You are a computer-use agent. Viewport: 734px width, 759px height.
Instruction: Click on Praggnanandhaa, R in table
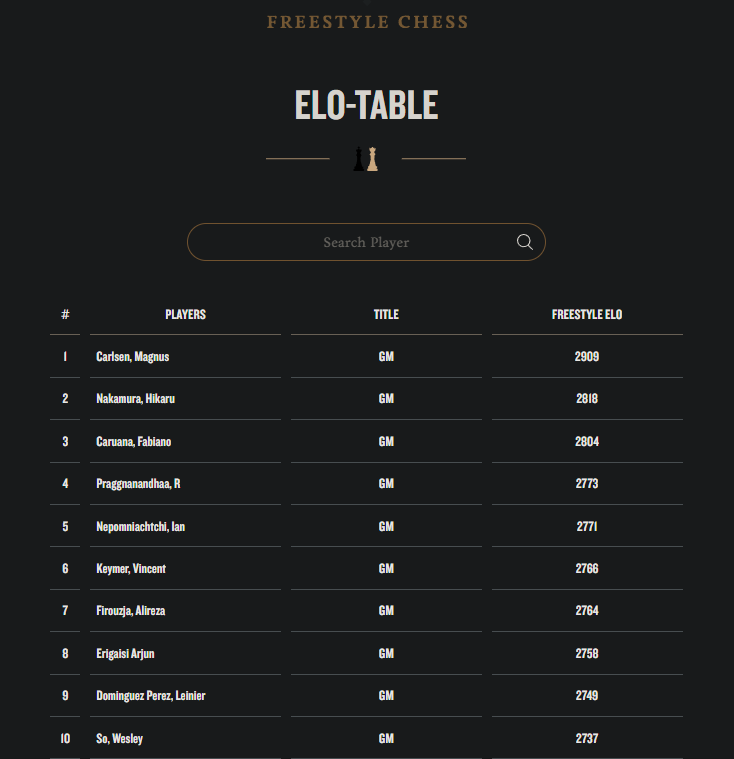point(138,484)
